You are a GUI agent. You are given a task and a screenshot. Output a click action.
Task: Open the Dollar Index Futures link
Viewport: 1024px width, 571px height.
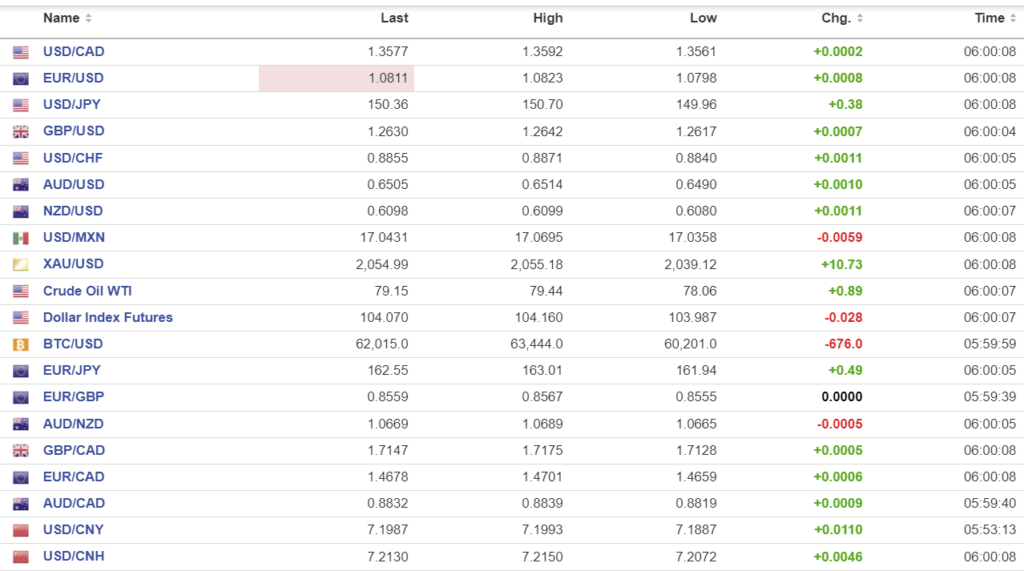pos(108,317)
